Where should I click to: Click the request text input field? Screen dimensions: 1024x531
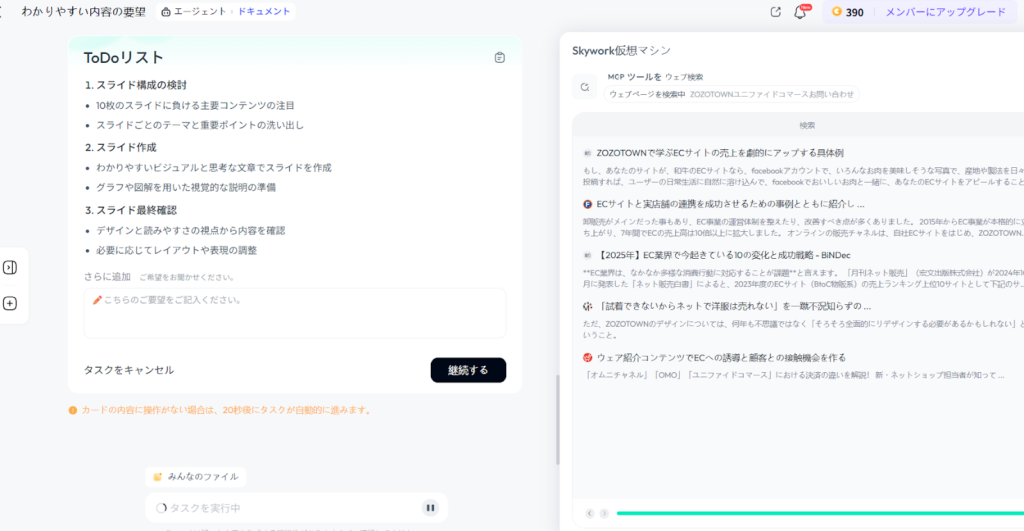[x=295, y=313]
